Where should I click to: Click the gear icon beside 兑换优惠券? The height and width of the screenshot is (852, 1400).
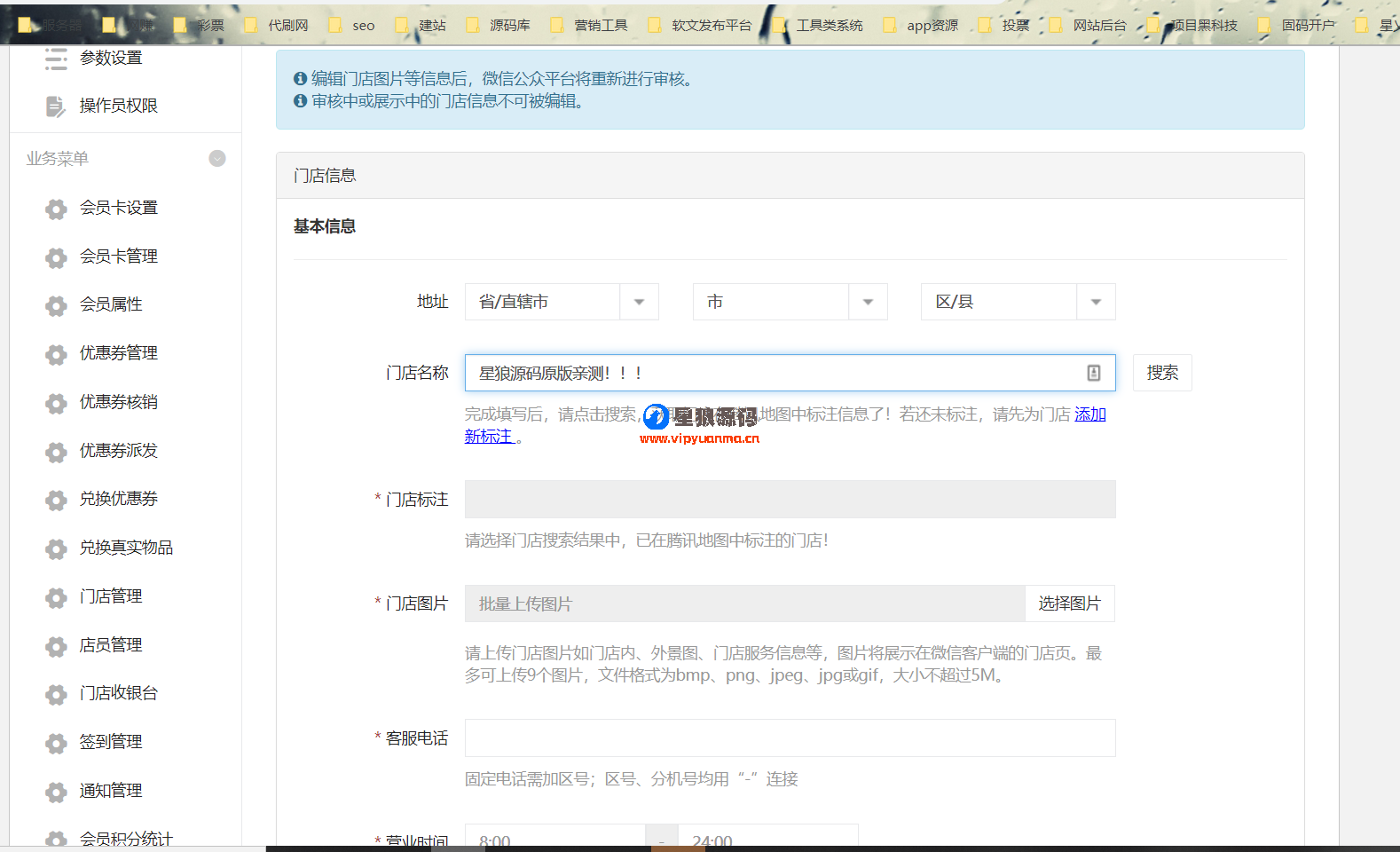[56, 500]
